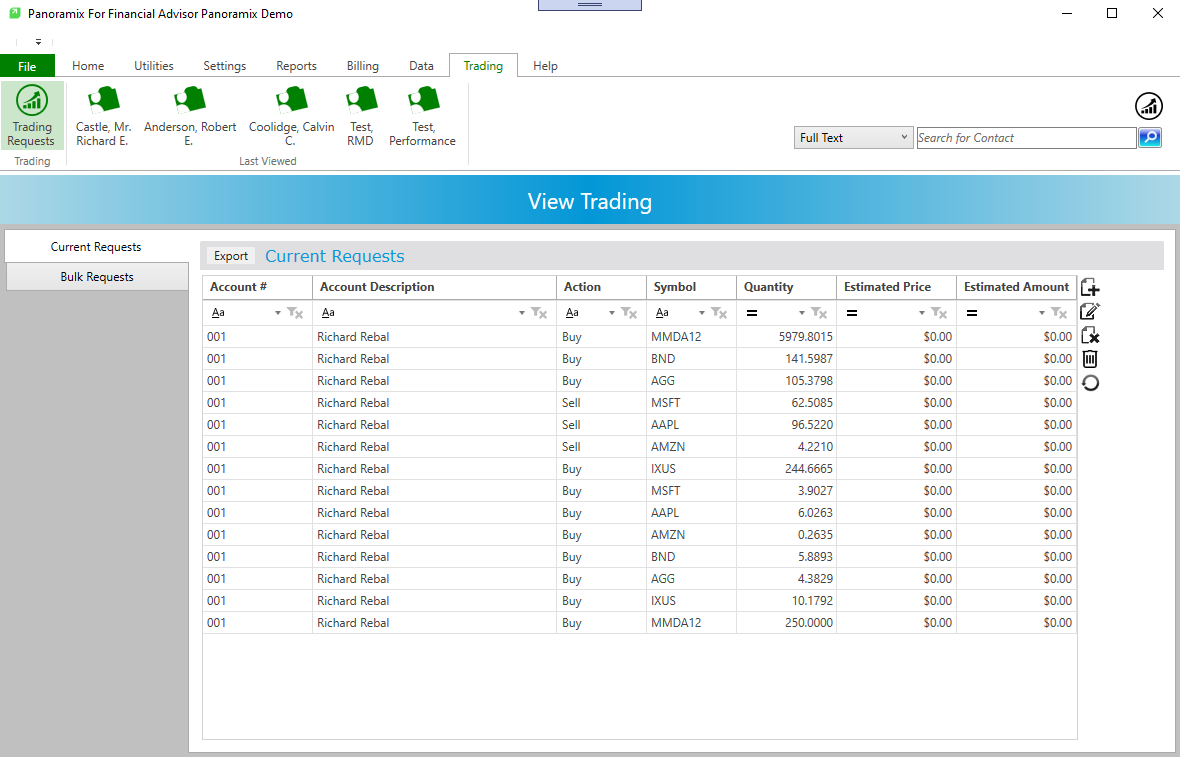Open quick access toolbar customize arrow
The image size is (1180, 757).
tap(38, 42)
